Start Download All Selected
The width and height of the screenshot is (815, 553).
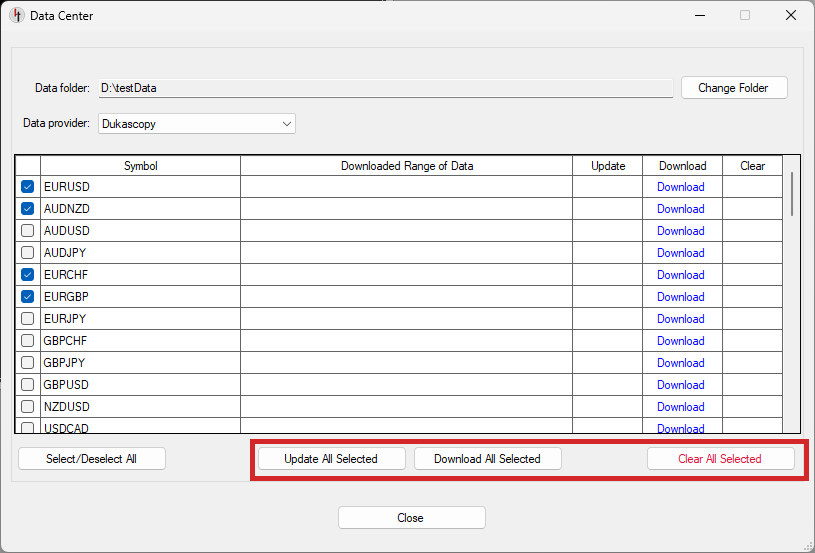click(x=487, y=459)
